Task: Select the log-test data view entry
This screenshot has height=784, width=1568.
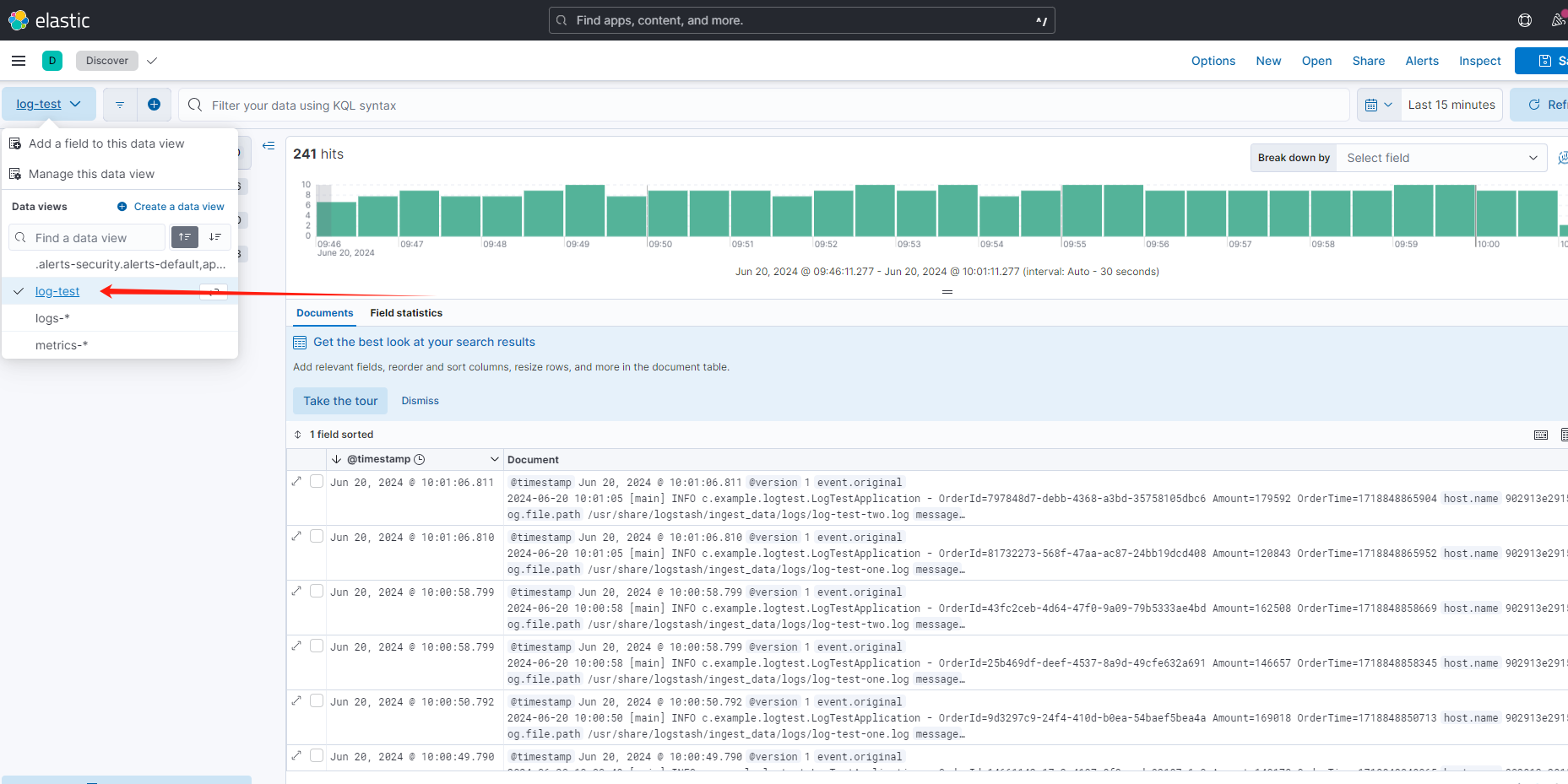Action: coord(120,291)
